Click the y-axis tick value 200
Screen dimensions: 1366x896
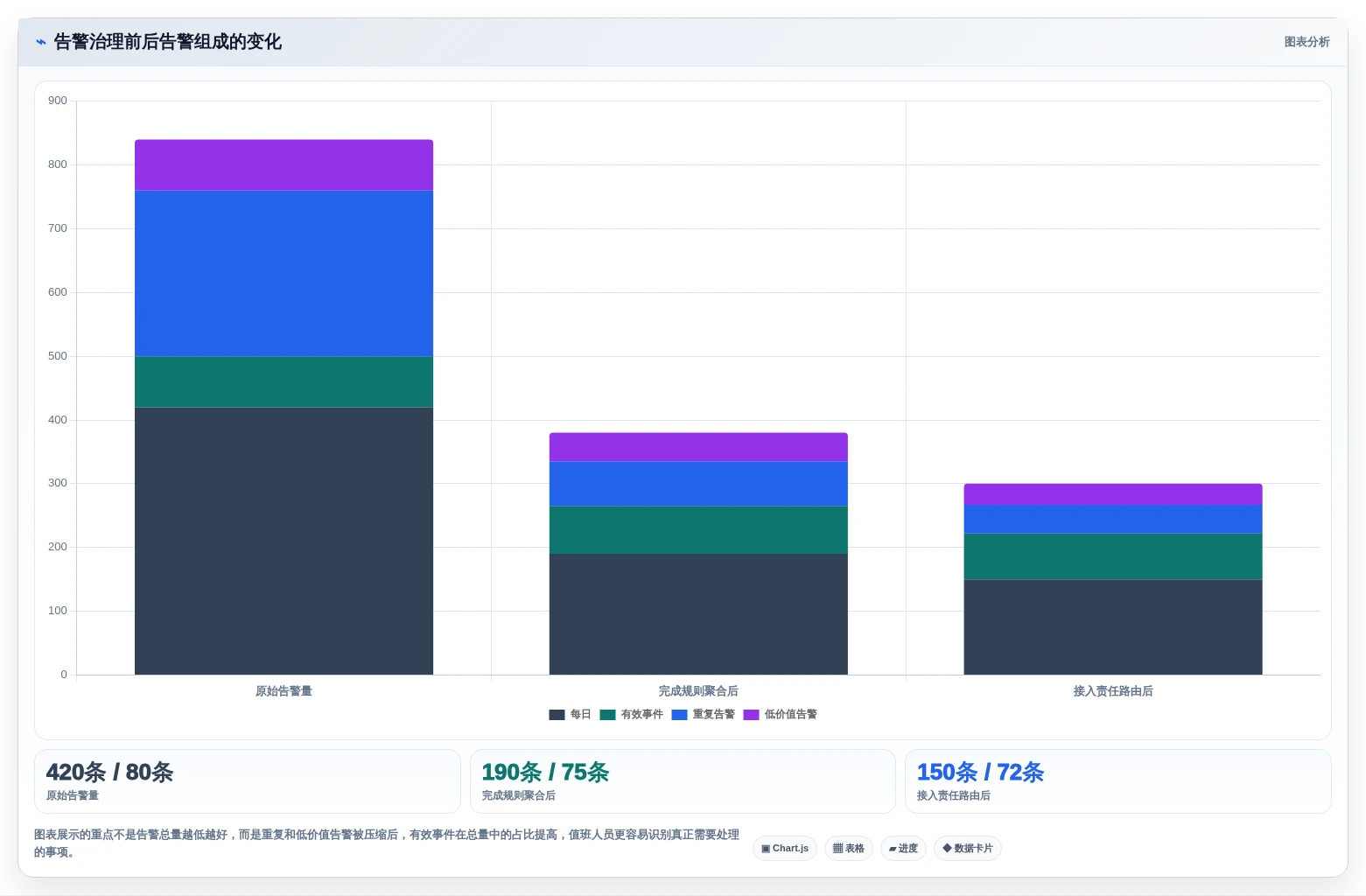58,547
